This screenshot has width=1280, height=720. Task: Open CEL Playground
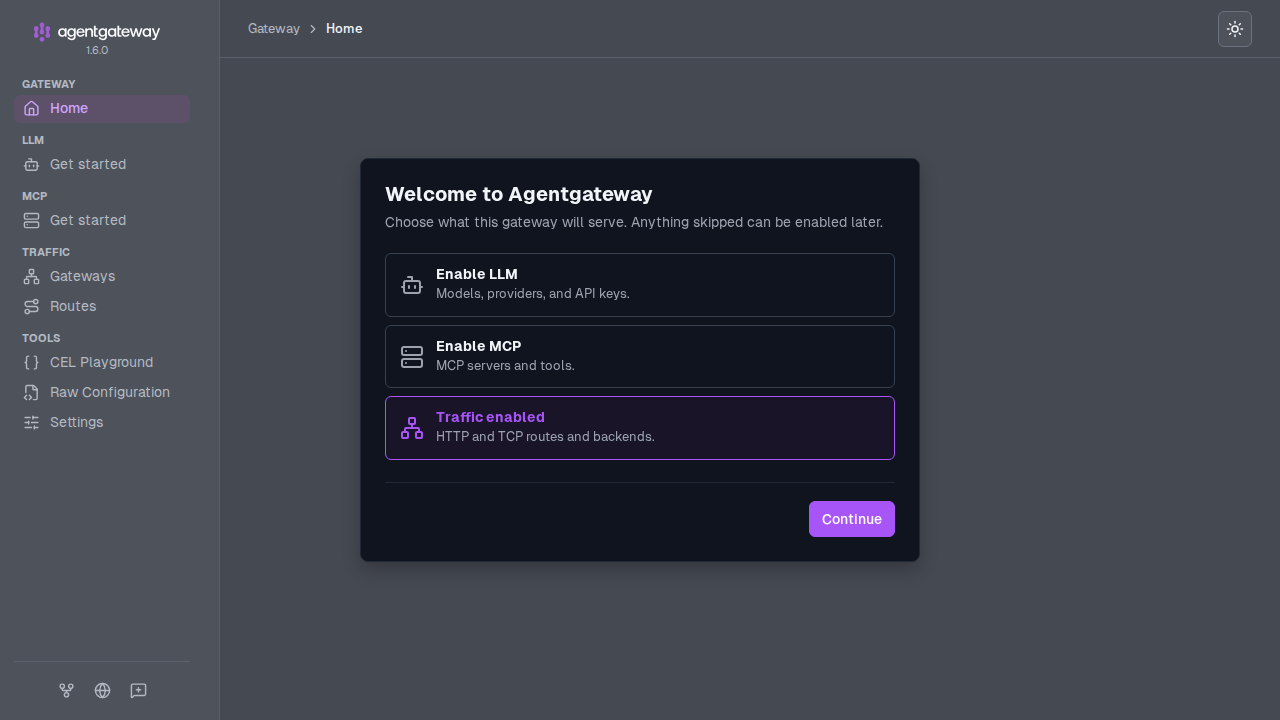[102, 362]
